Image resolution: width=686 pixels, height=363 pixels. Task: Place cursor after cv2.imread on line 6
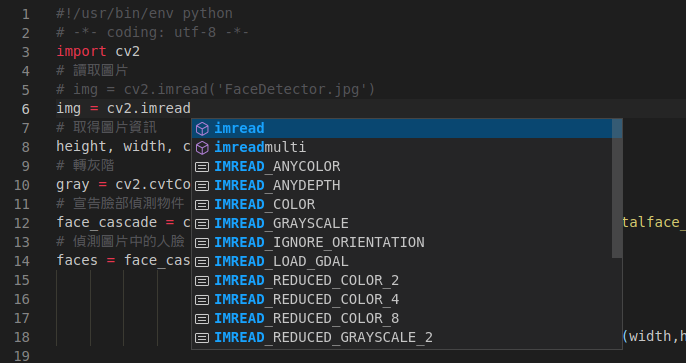tap(191, 108)
